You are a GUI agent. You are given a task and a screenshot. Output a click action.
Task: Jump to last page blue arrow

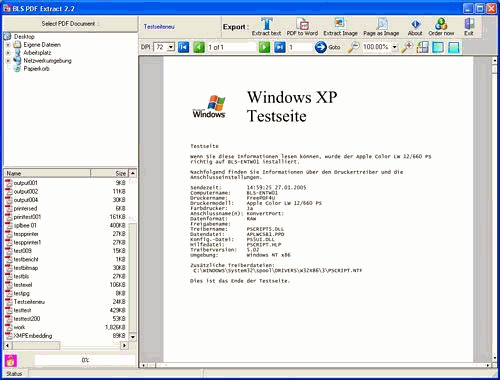coord(280,47)
